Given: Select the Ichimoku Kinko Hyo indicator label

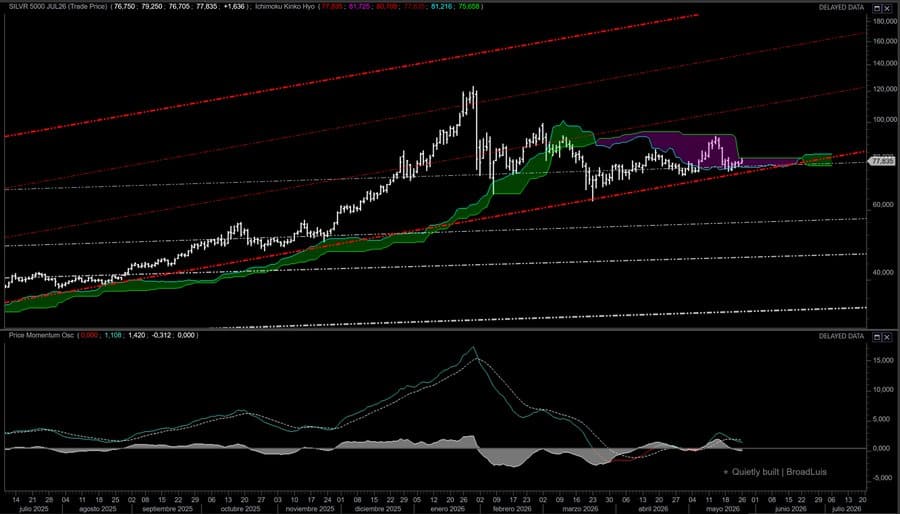Looking at the screenshot, I should (x=285, y=7).
